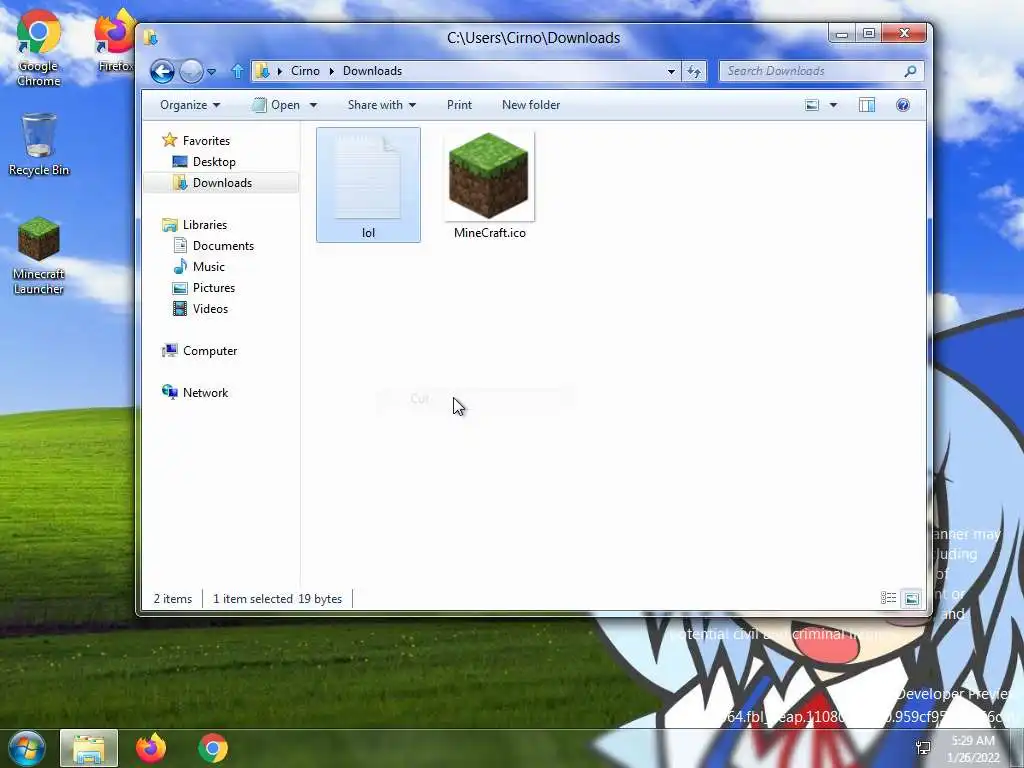Expand the Open button dropdown arrow
The image size is (1024, 768).
313,105
